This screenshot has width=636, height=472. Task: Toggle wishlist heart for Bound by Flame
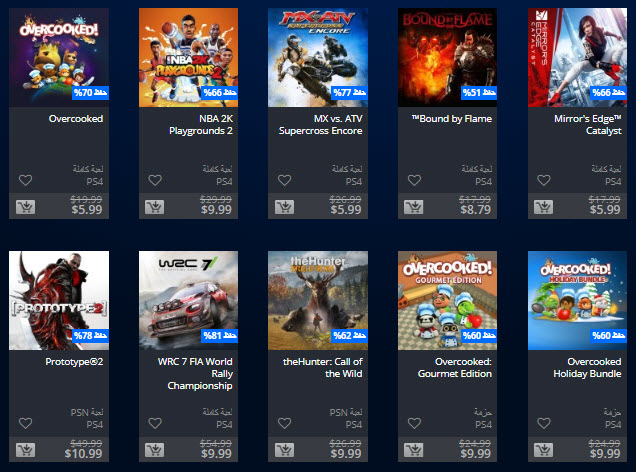414,180
